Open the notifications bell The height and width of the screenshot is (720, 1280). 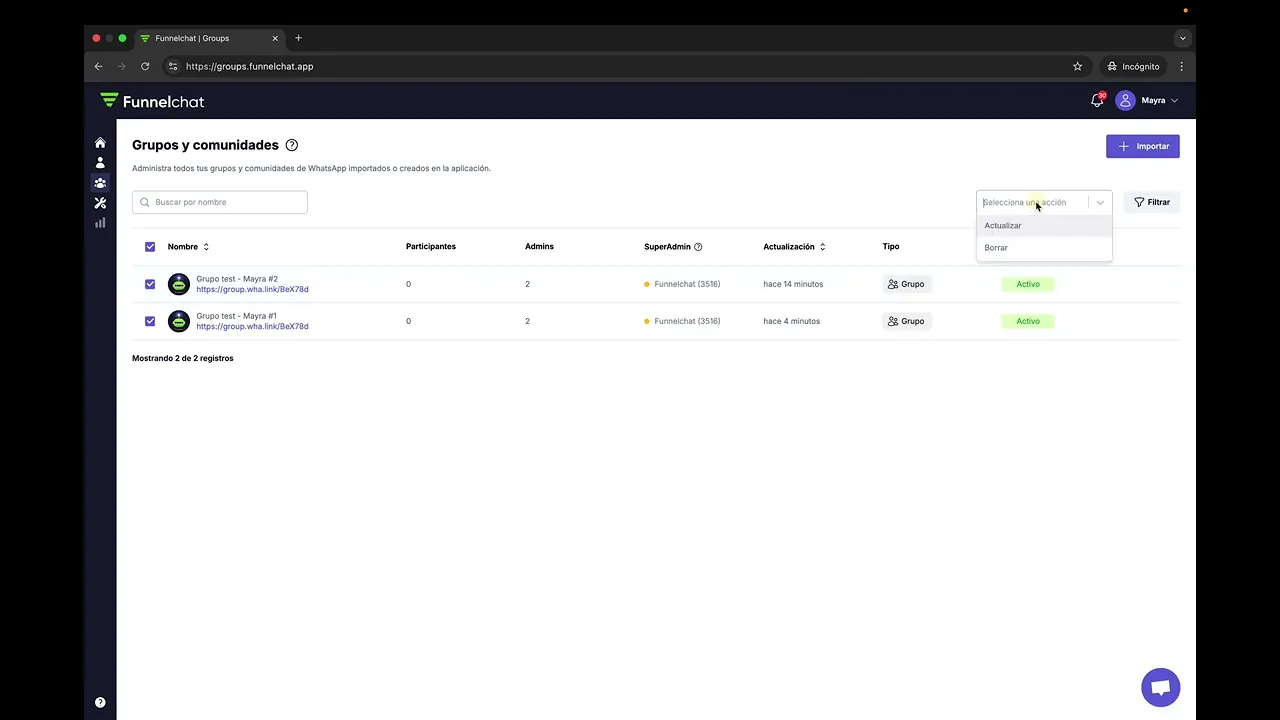1097,101
